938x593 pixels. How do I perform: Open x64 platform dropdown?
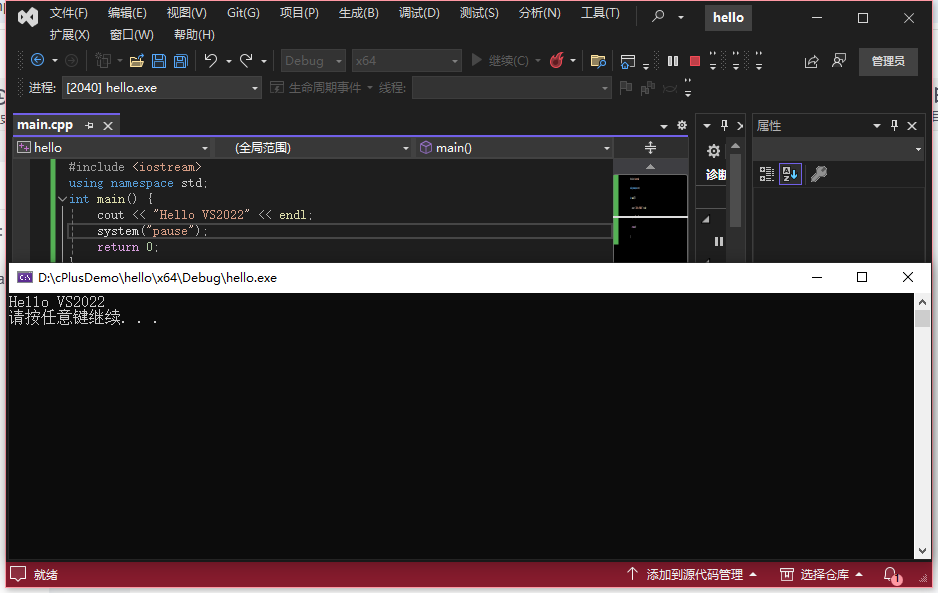pos(406,60)
